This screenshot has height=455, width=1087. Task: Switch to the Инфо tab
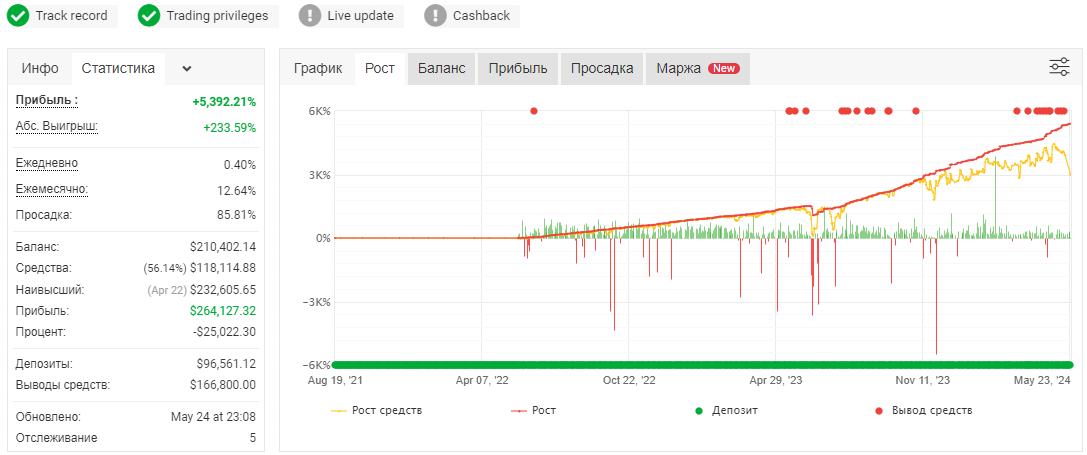click(x=40, y=69)
